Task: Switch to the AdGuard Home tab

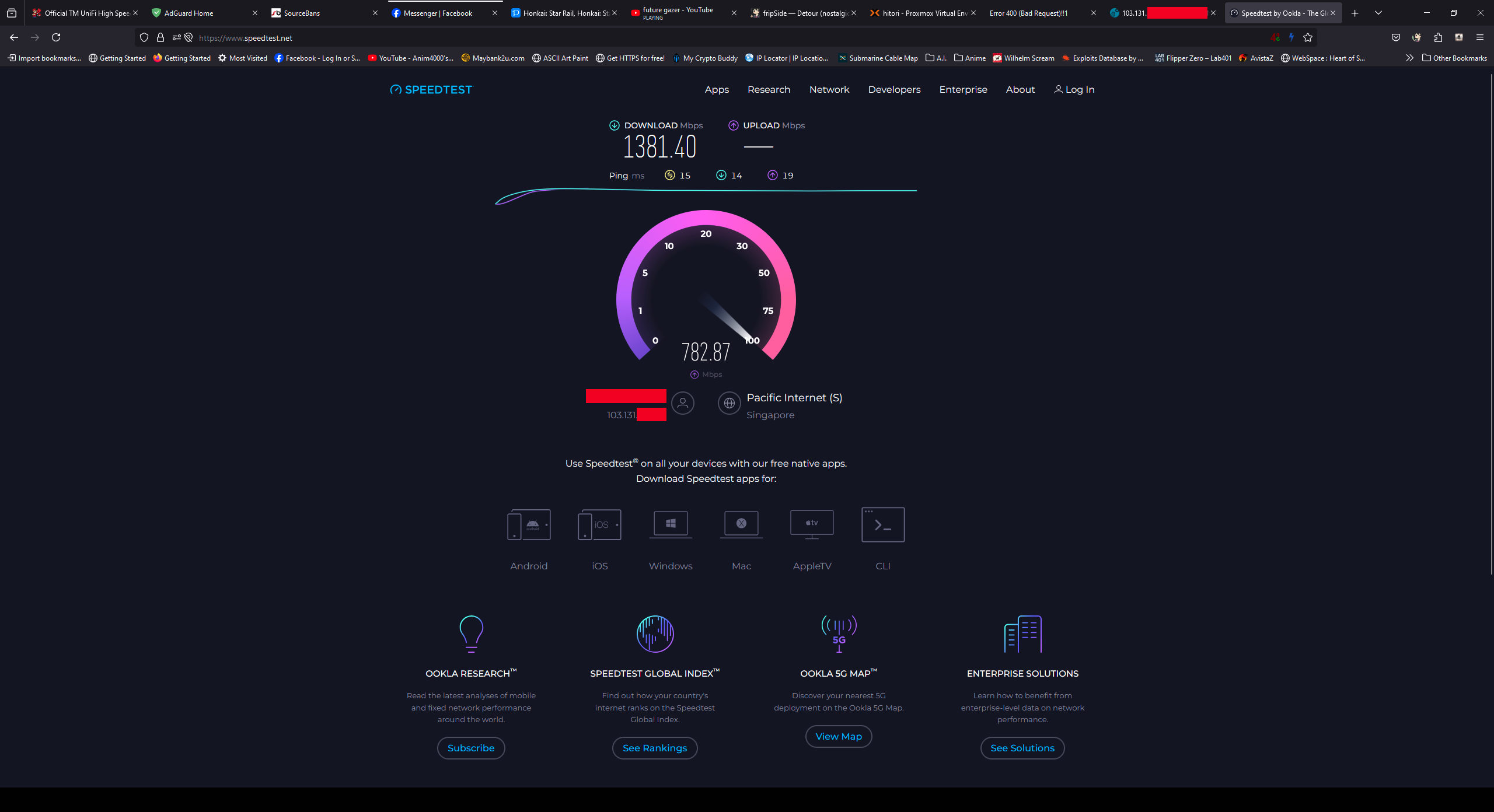Action: pyautogui.click(x=204, y=13)
